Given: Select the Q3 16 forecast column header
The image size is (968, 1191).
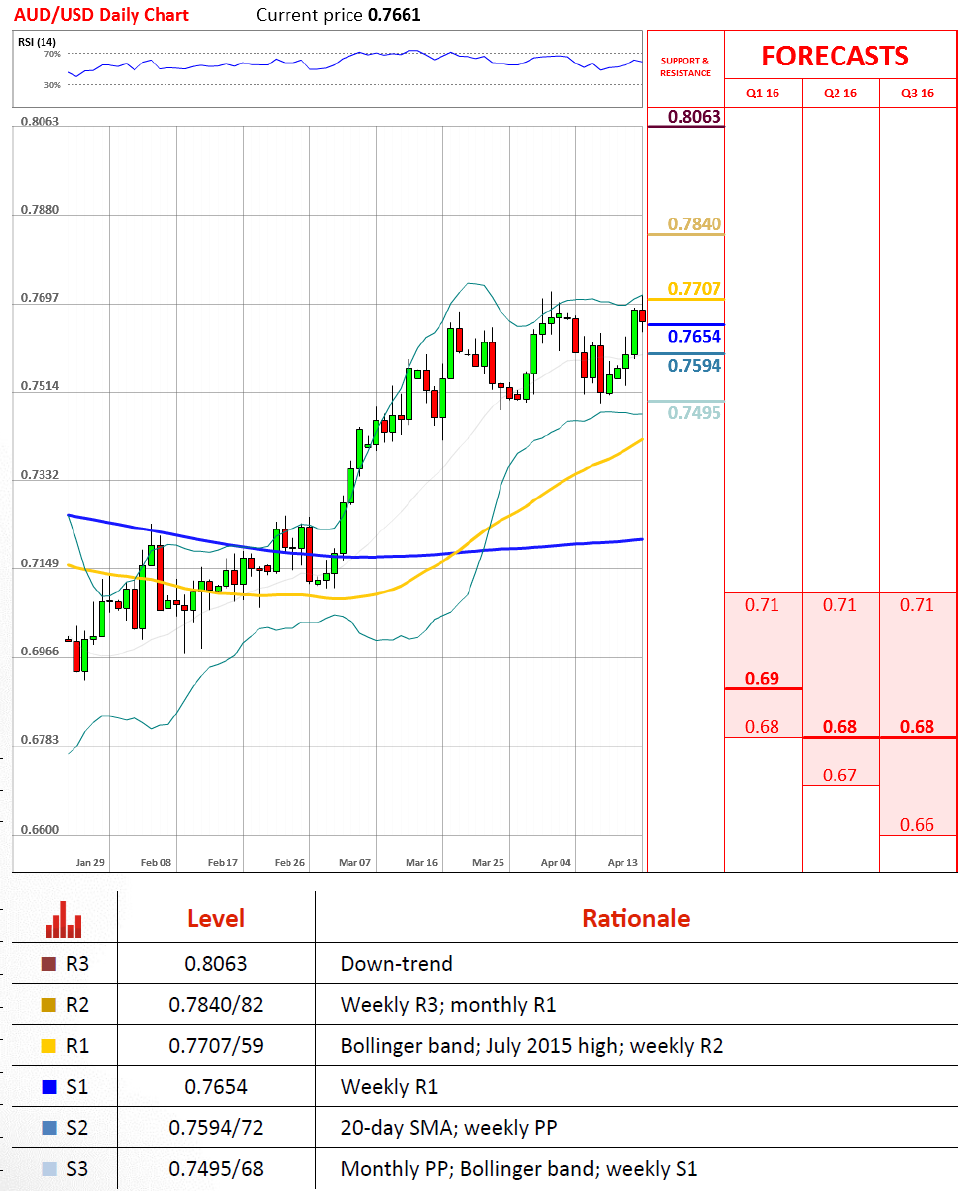Looking at the screenshot, I should tap(917, 93).
